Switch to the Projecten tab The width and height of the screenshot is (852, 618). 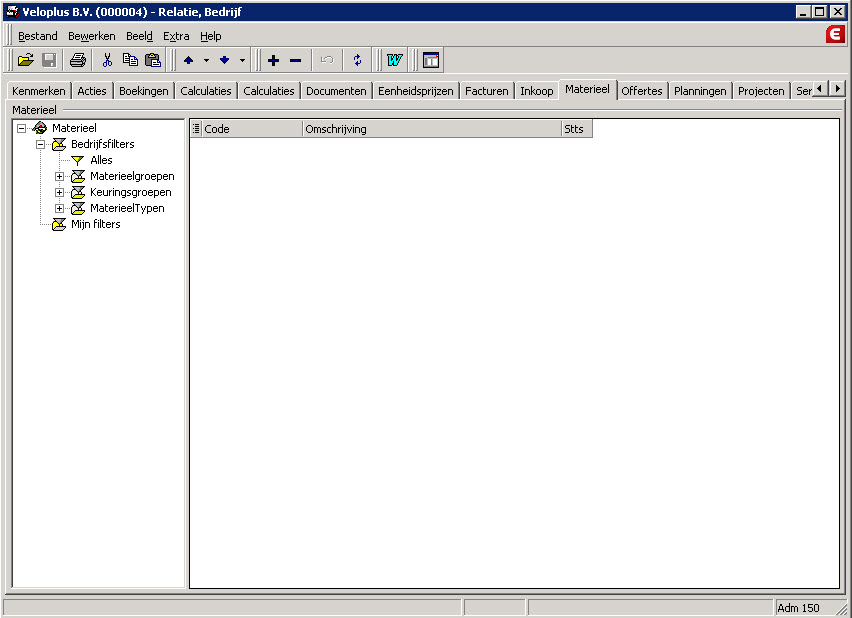click(761, 91)
